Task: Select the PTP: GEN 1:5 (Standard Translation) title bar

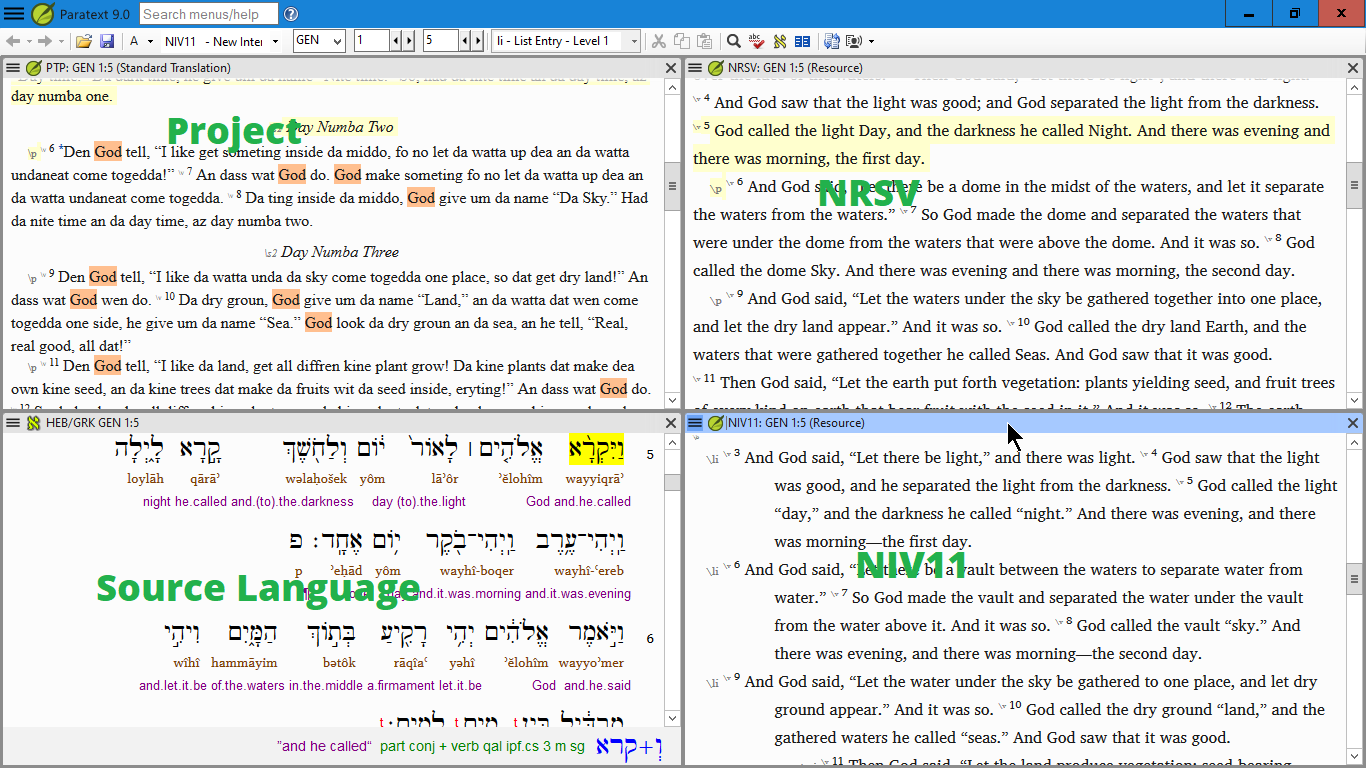Action: pyautogui.click(x=341, y=68)
